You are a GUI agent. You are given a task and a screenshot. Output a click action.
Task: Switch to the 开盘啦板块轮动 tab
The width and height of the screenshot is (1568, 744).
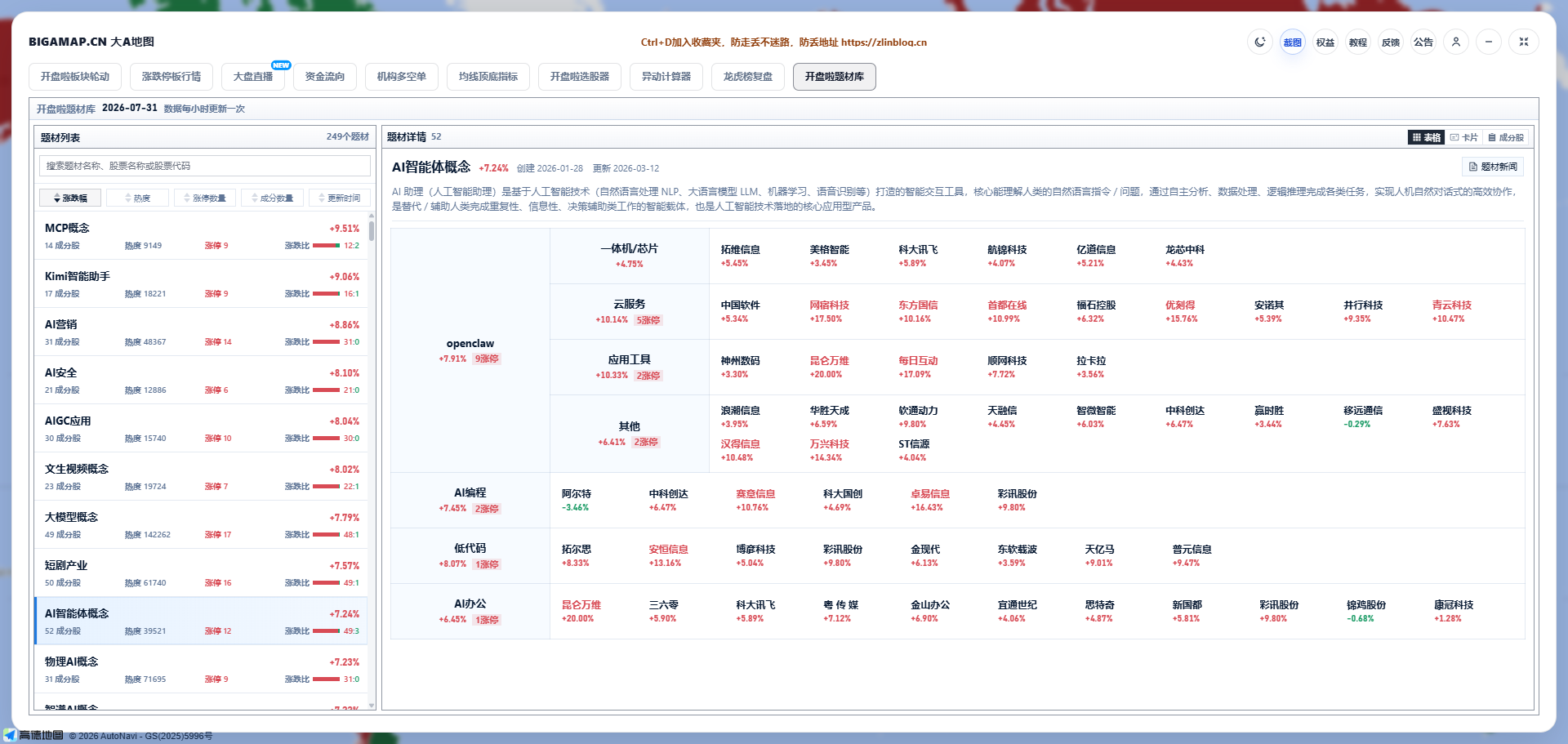[x=75, y=77]
